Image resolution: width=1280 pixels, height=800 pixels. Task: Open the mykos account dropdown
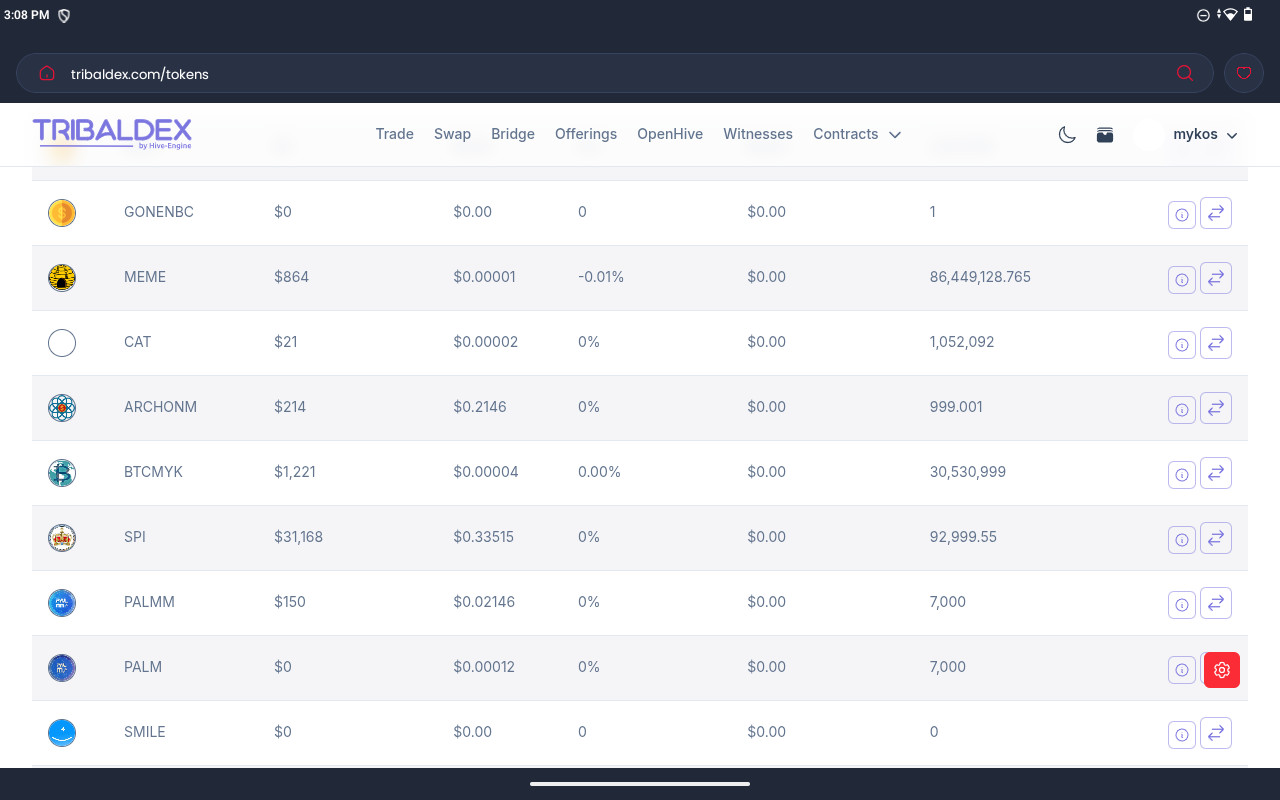(x=1204, y=134)
